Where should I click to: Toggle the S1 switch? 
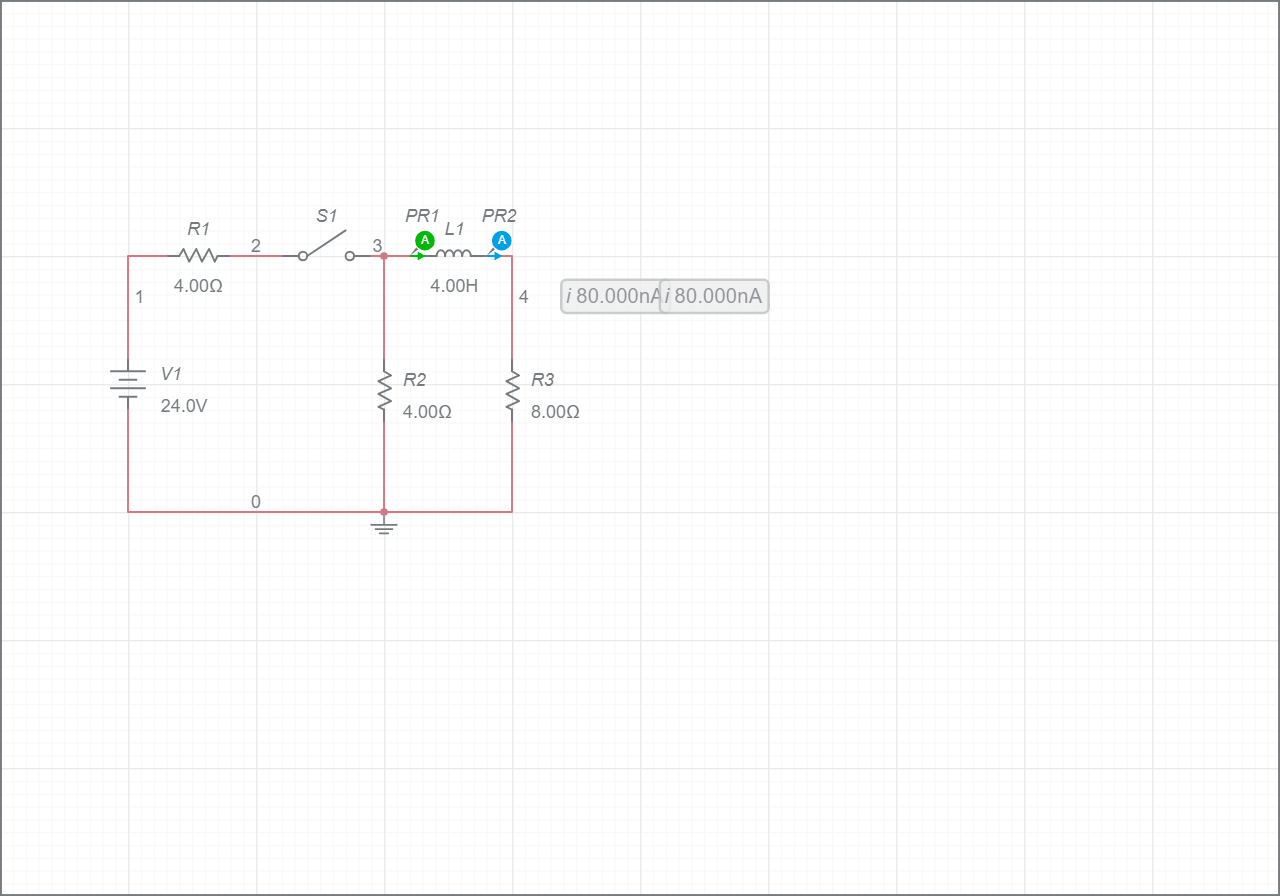tap(326, 248)
